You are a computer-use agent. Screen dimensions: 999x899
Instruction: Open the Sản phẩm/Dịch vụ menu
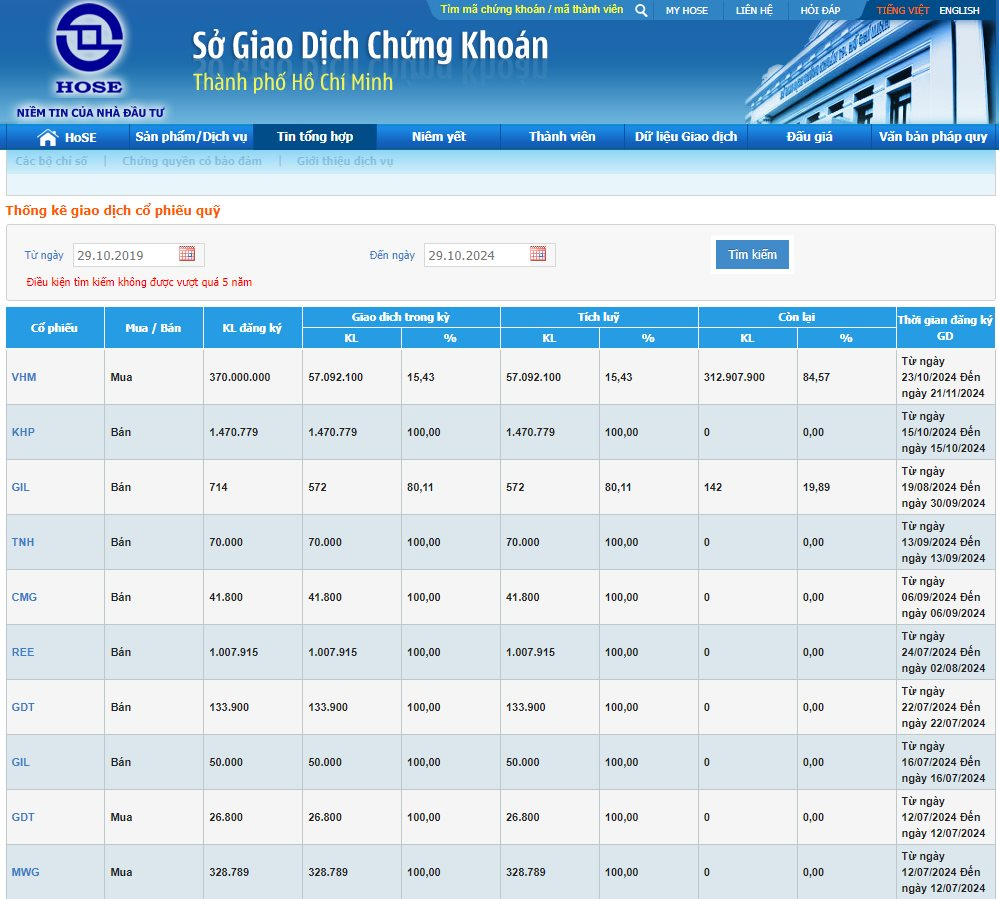(x=191, y=136)
